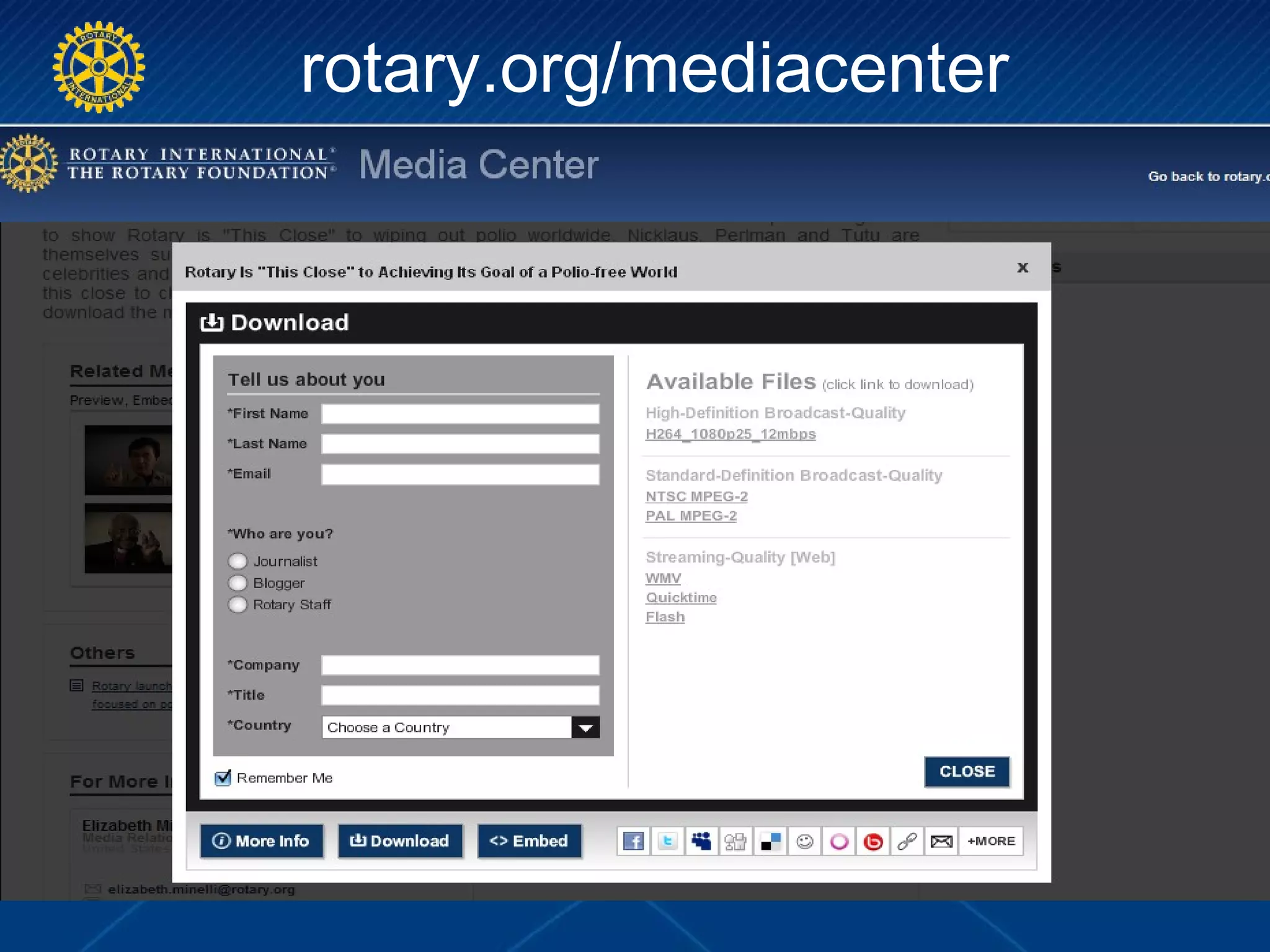Click elizabeth.minelli@rotary.org email address

pyautogui.click(x=202, y=889)
